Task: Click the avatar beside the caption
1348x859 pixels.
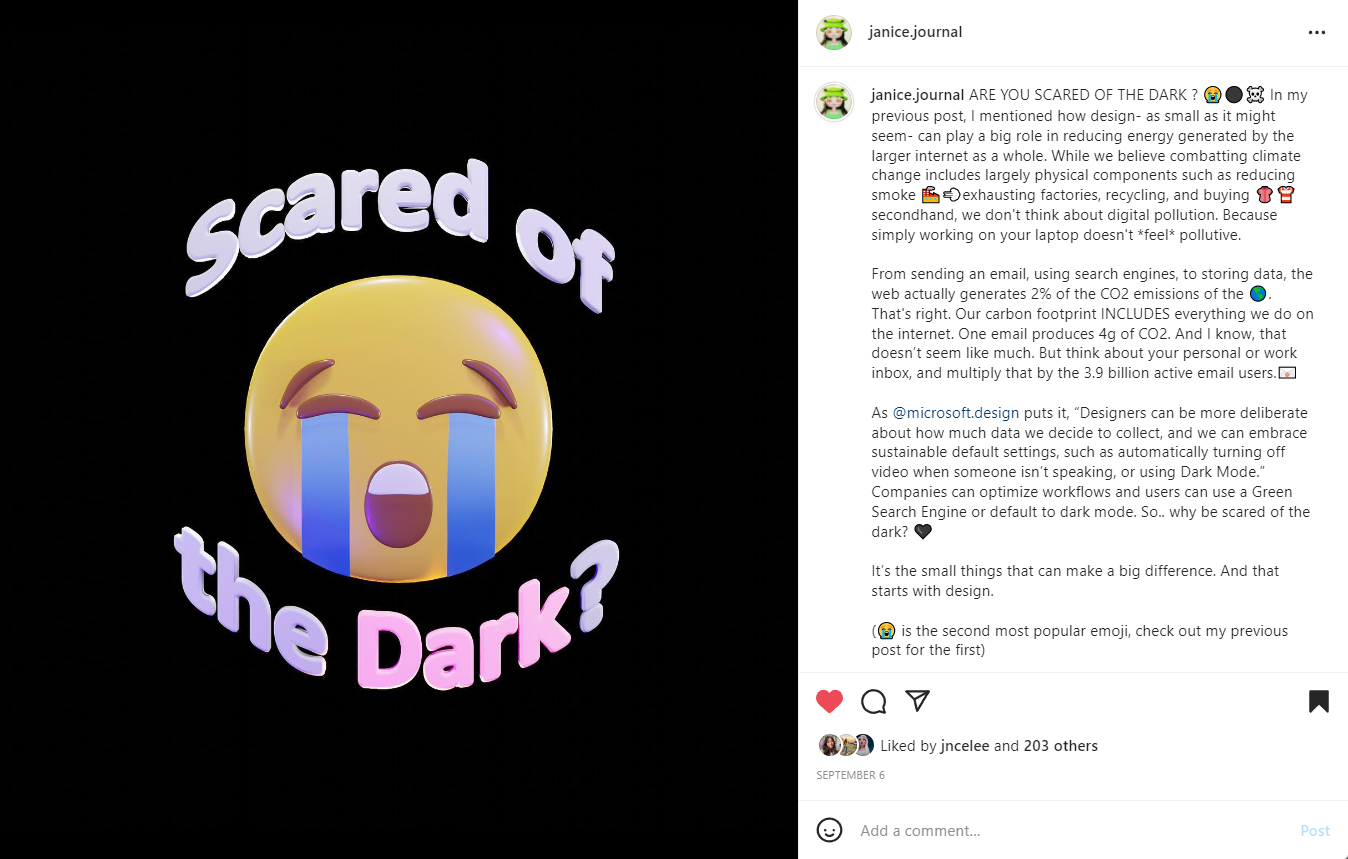Action: click(834, 101)
